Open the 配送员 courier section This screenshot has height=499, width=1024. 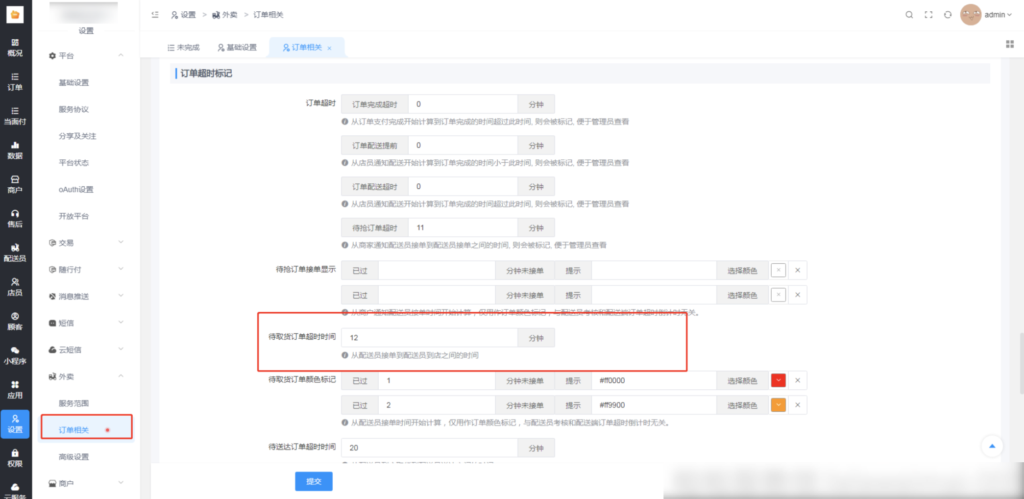(x=15, y=252)
